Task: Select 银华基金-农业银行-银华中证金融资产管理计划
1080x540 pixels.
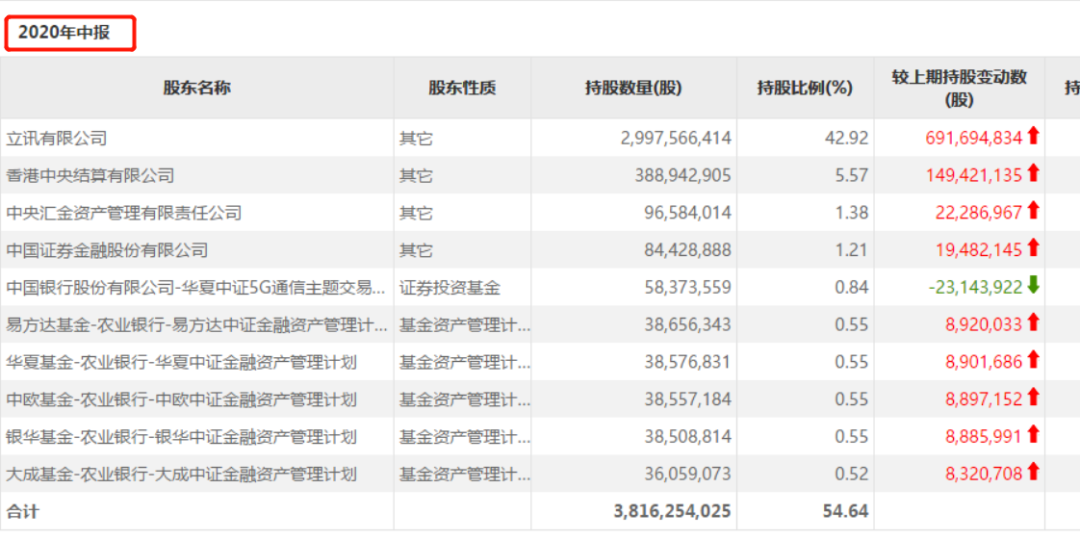Action: coord(181,437)
